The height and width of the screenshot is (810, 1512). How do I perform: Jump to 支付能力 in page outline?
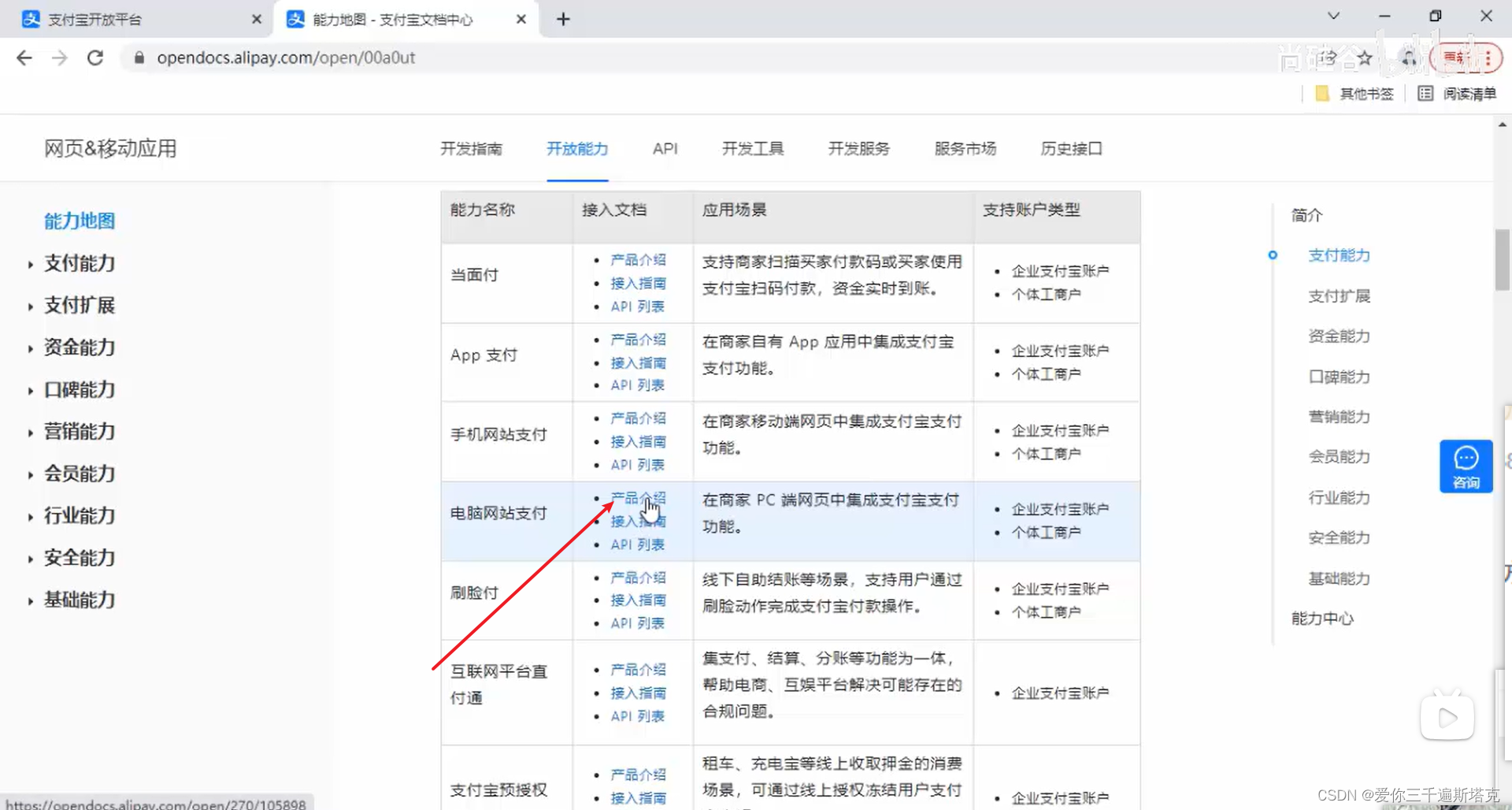point(1339,255)
